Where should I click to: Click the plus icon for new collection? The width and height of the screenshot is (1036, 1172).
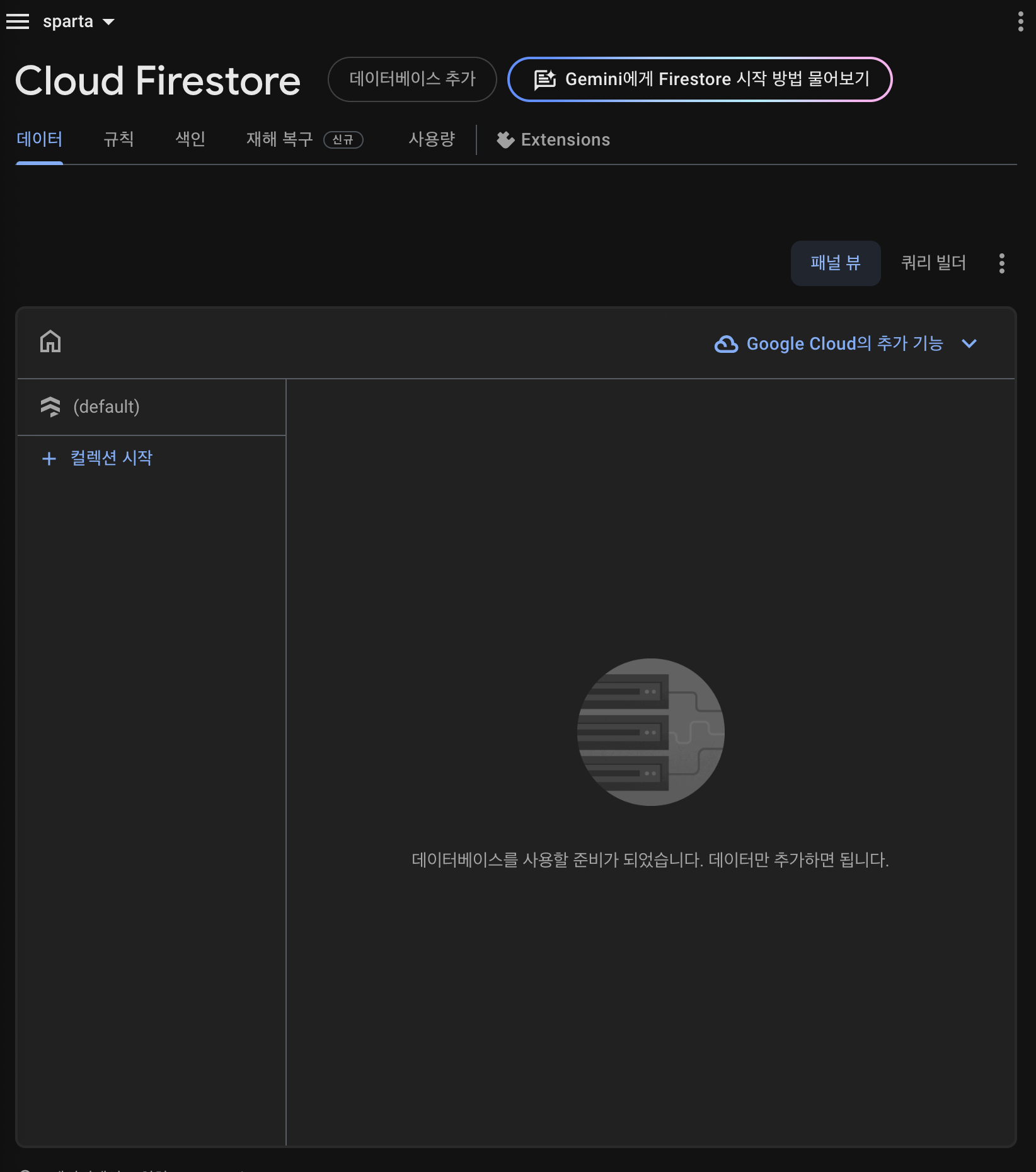(x=49, y=459)
